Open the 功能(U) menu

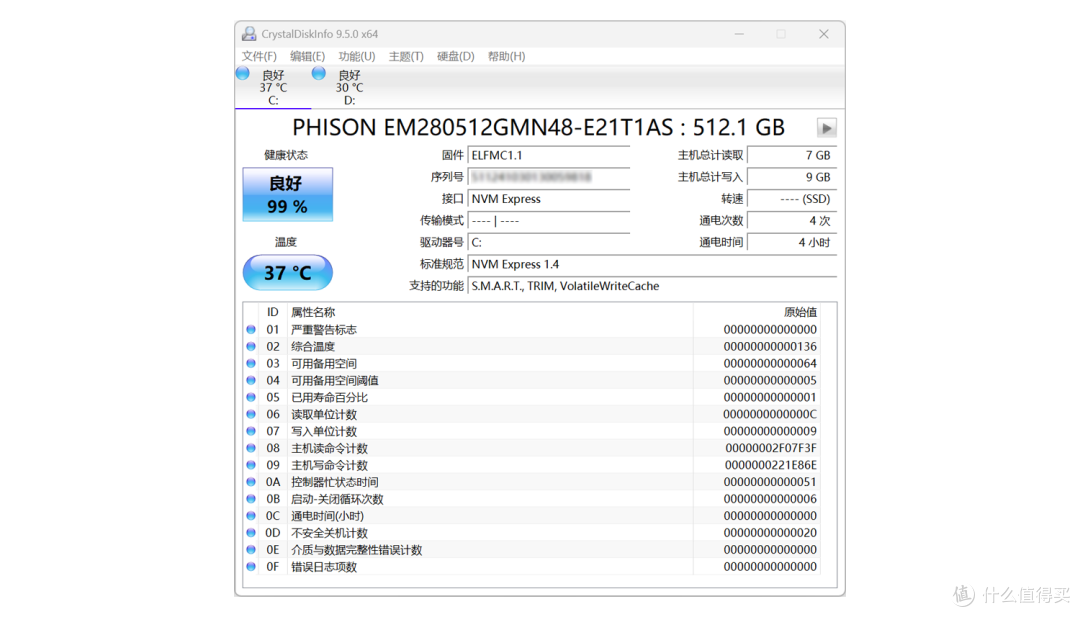[357, 56]
